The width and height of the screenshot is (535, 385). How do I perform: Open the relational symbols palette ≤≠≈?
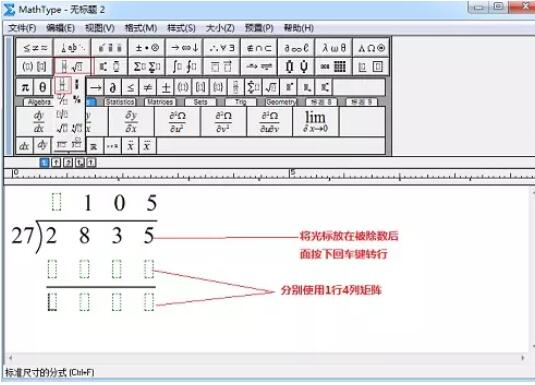(34, 48)
